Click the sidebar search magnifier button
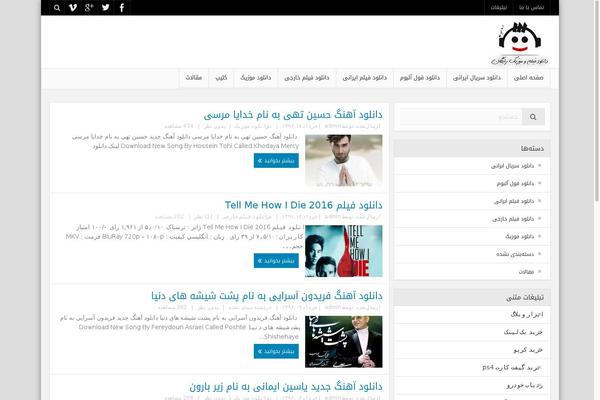The height and width of the screenshot is (400, 600). coord(533,117)
